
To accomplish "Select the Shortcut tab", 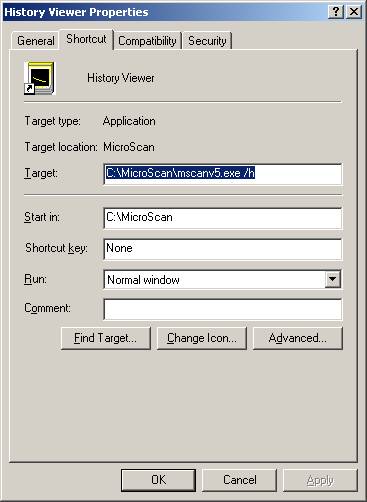I will point(86,39).
